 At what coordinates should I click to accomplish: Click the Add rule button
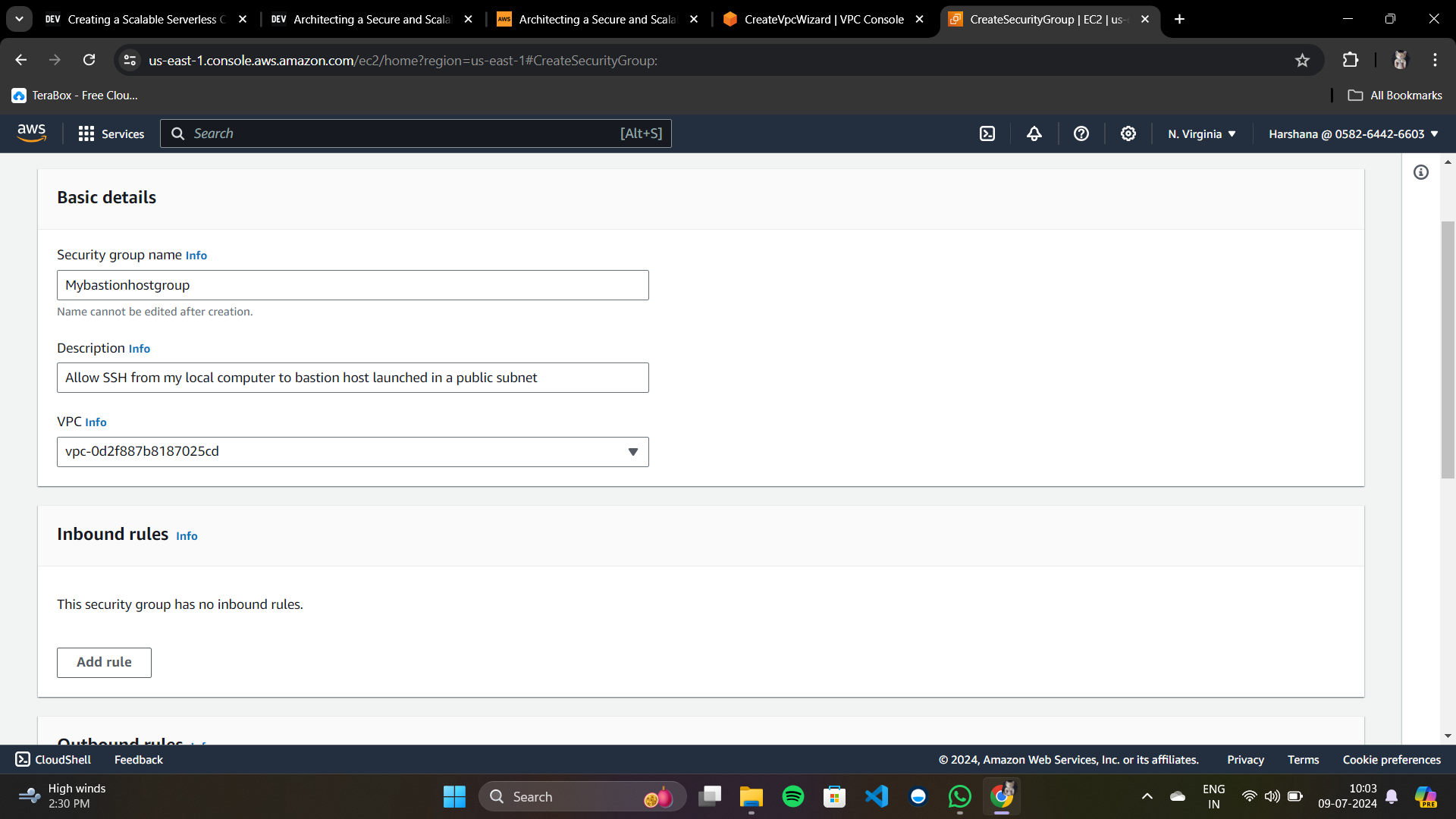104,662
